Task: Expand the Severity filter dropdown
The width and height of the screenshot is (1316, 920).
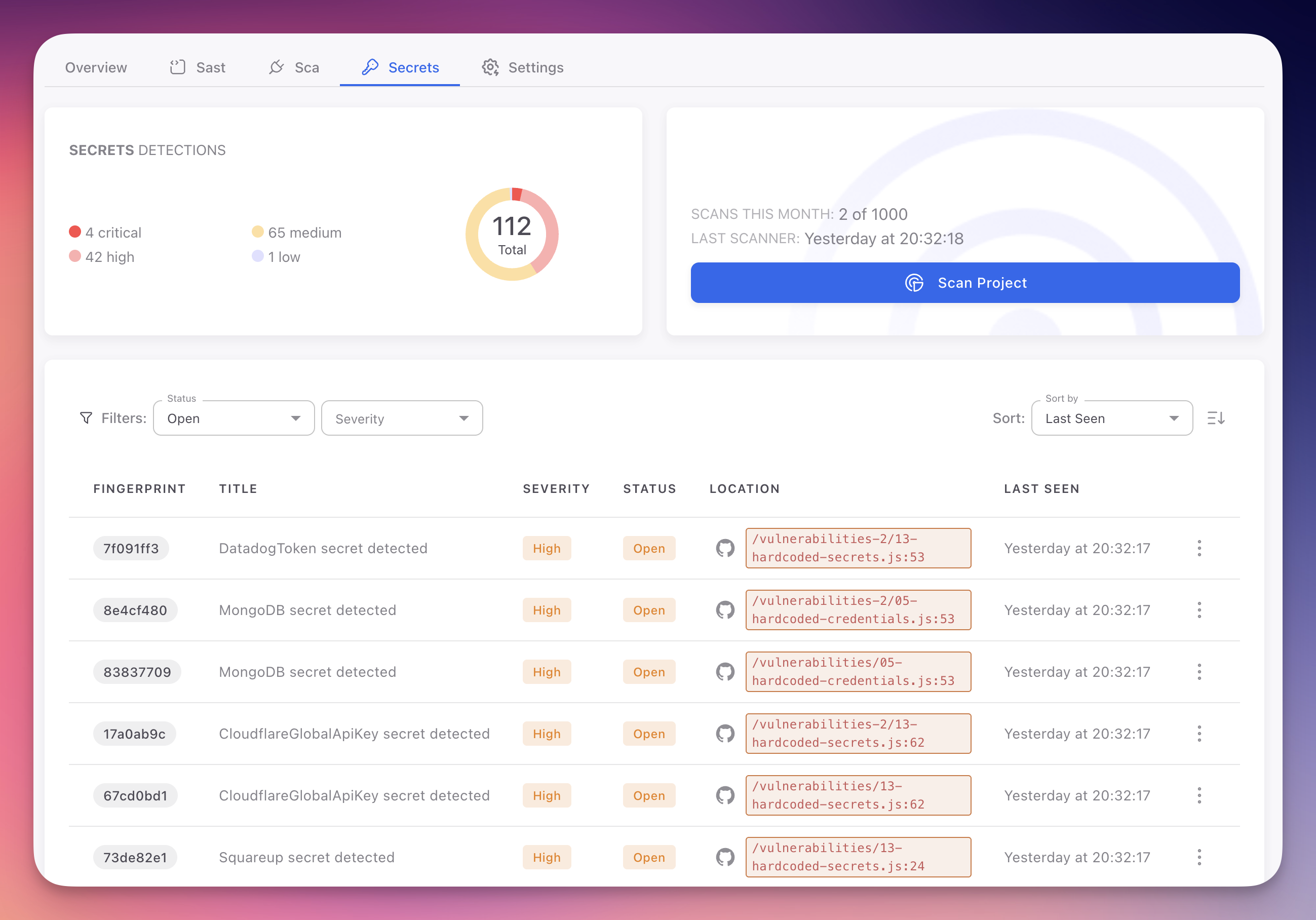Action: point(402,418)
